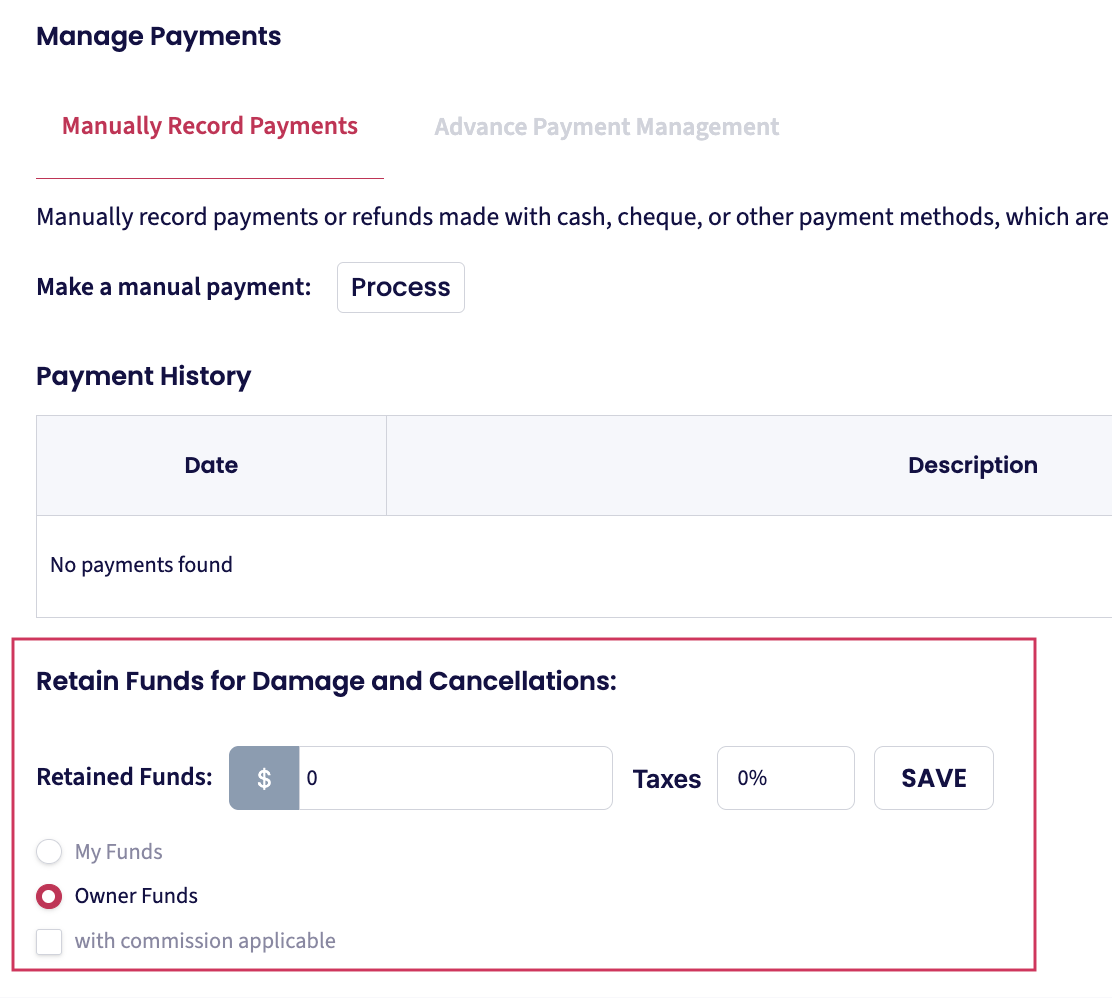This screenshot has width=1112, height=998.
Task: Click the Date column header
Action: tap(211, 466)
